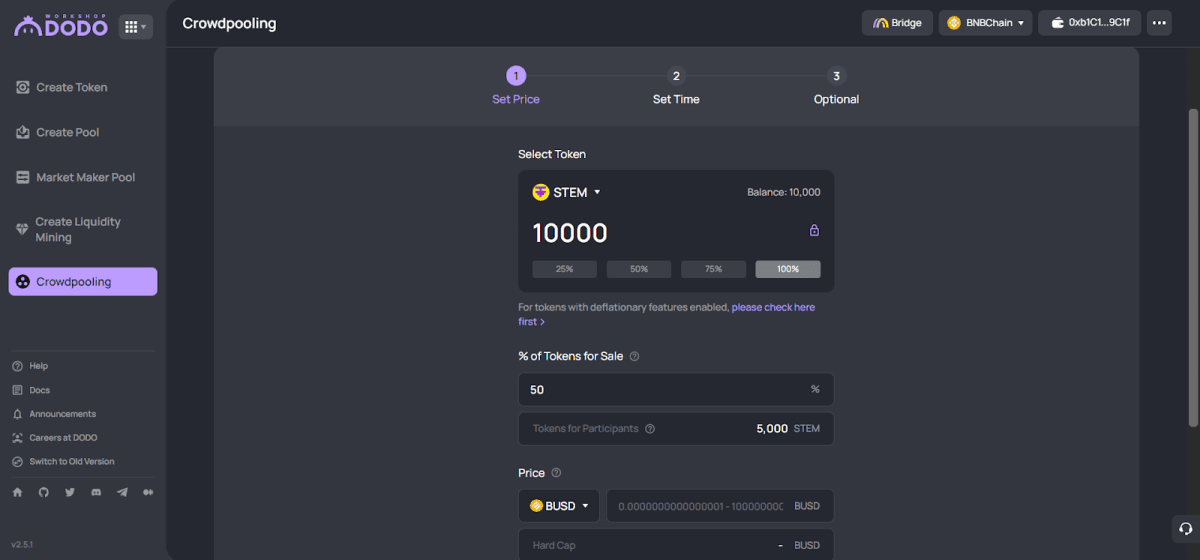Image resolution: width=1200 pixels, height=560 pixels.
Task: Click the Bridge button
Action: (x=898, y=23)
